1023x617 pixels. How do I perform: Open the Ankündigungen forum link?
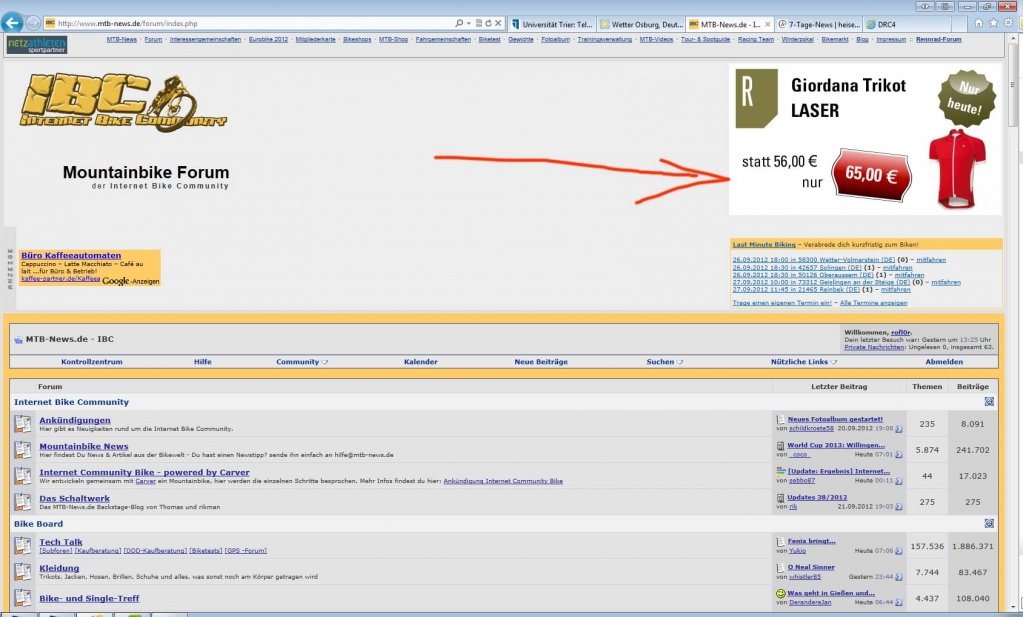click(75, 420)
